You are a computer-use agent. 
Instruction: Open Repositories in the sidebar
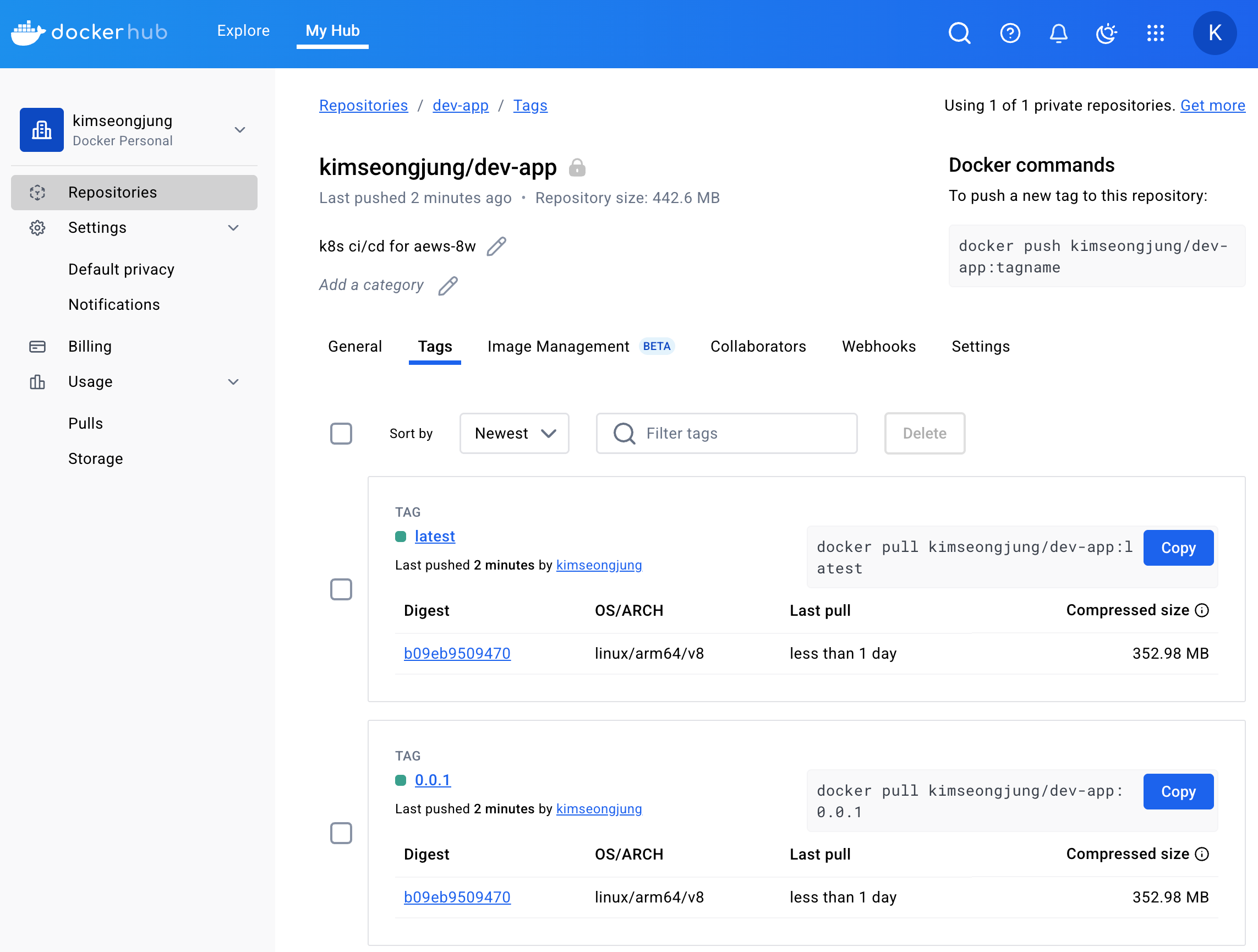(x=134, y=192)
